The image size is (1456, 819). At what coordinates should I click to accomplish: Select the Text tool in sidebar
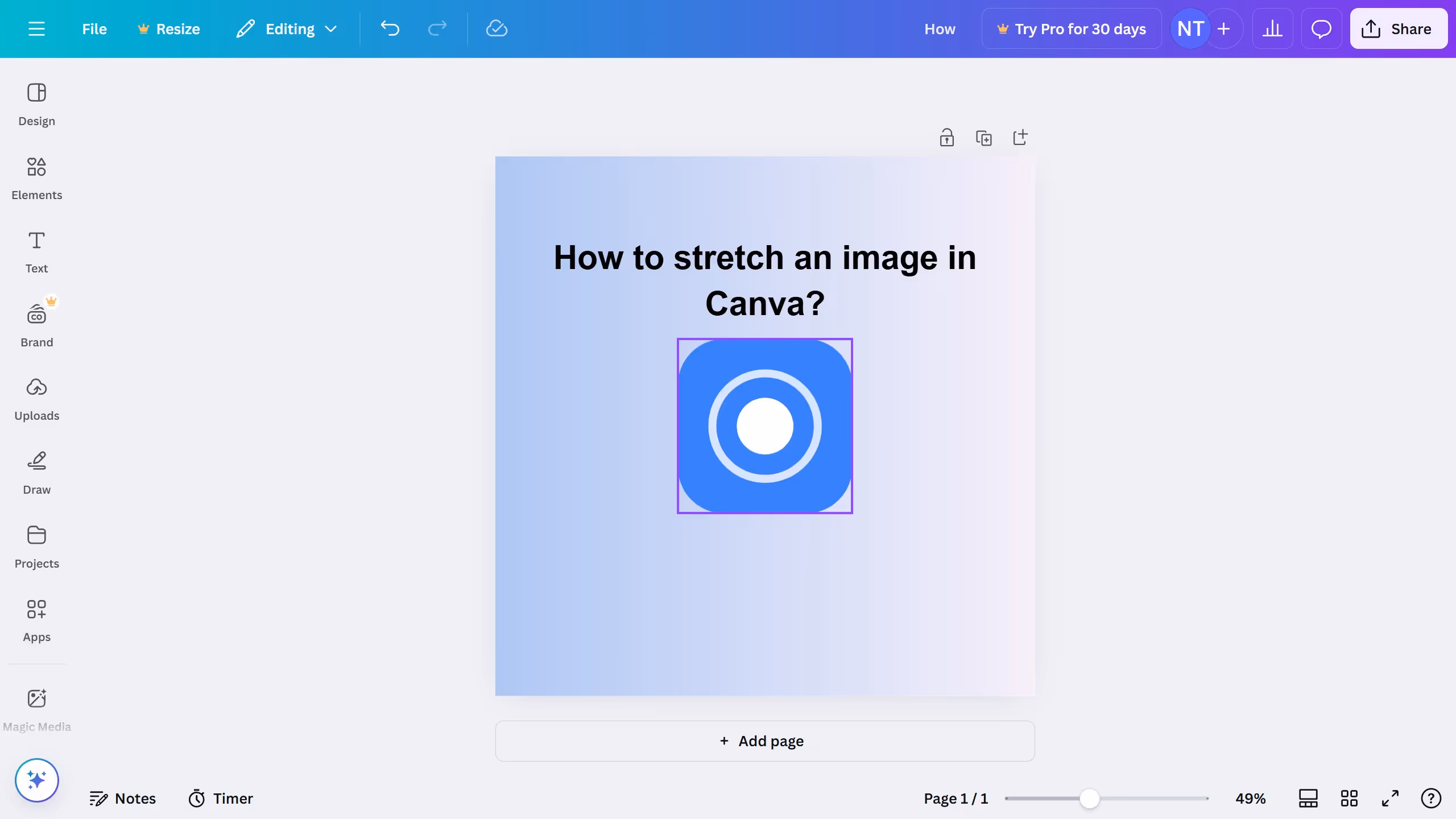point(36,251)
